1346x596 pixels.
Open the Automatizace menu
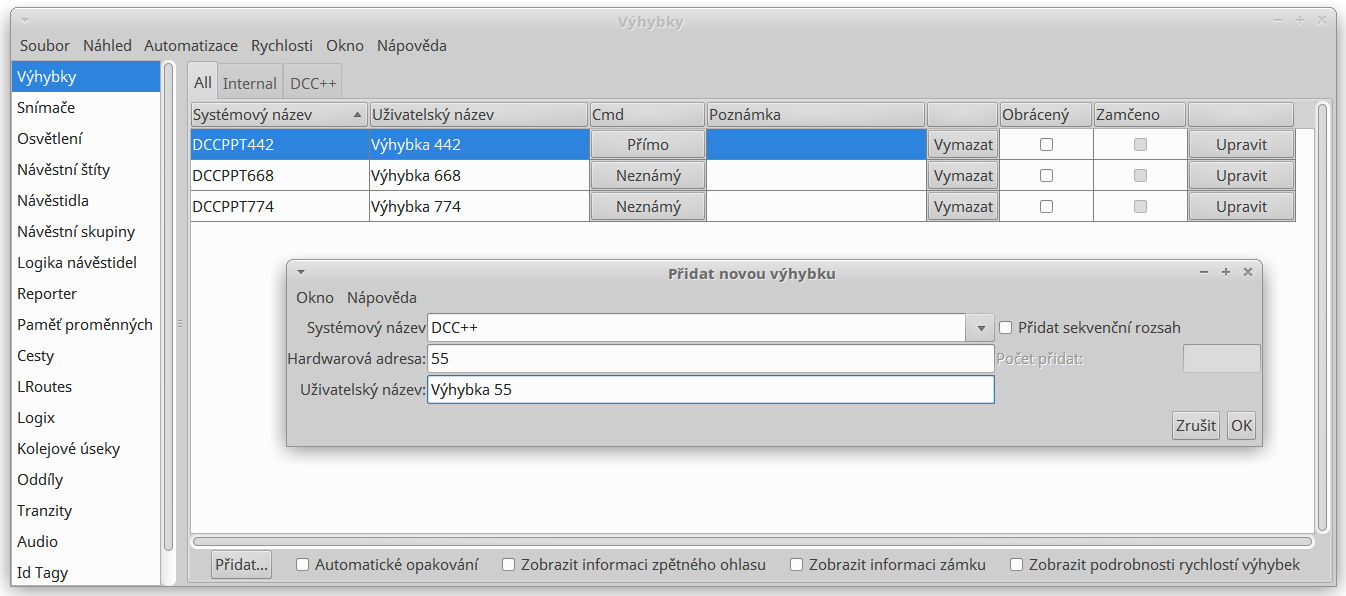pos(191,46)
